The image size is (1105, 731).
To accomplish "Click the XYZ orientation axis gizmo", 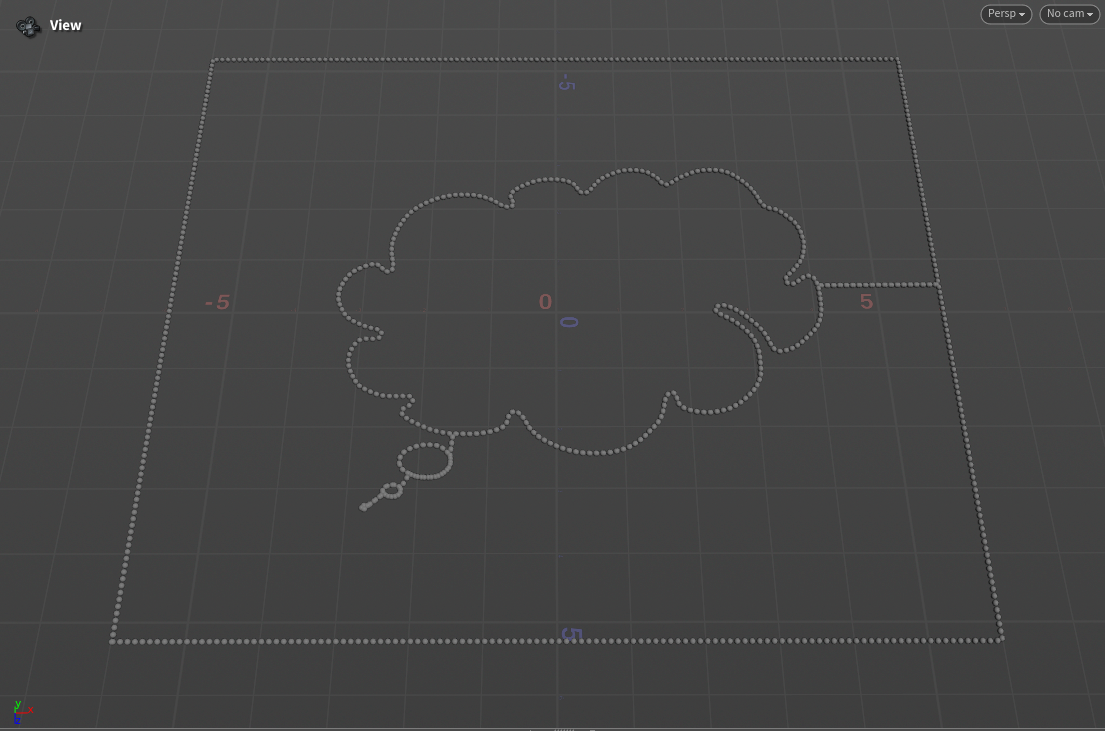I will point(21,712).
